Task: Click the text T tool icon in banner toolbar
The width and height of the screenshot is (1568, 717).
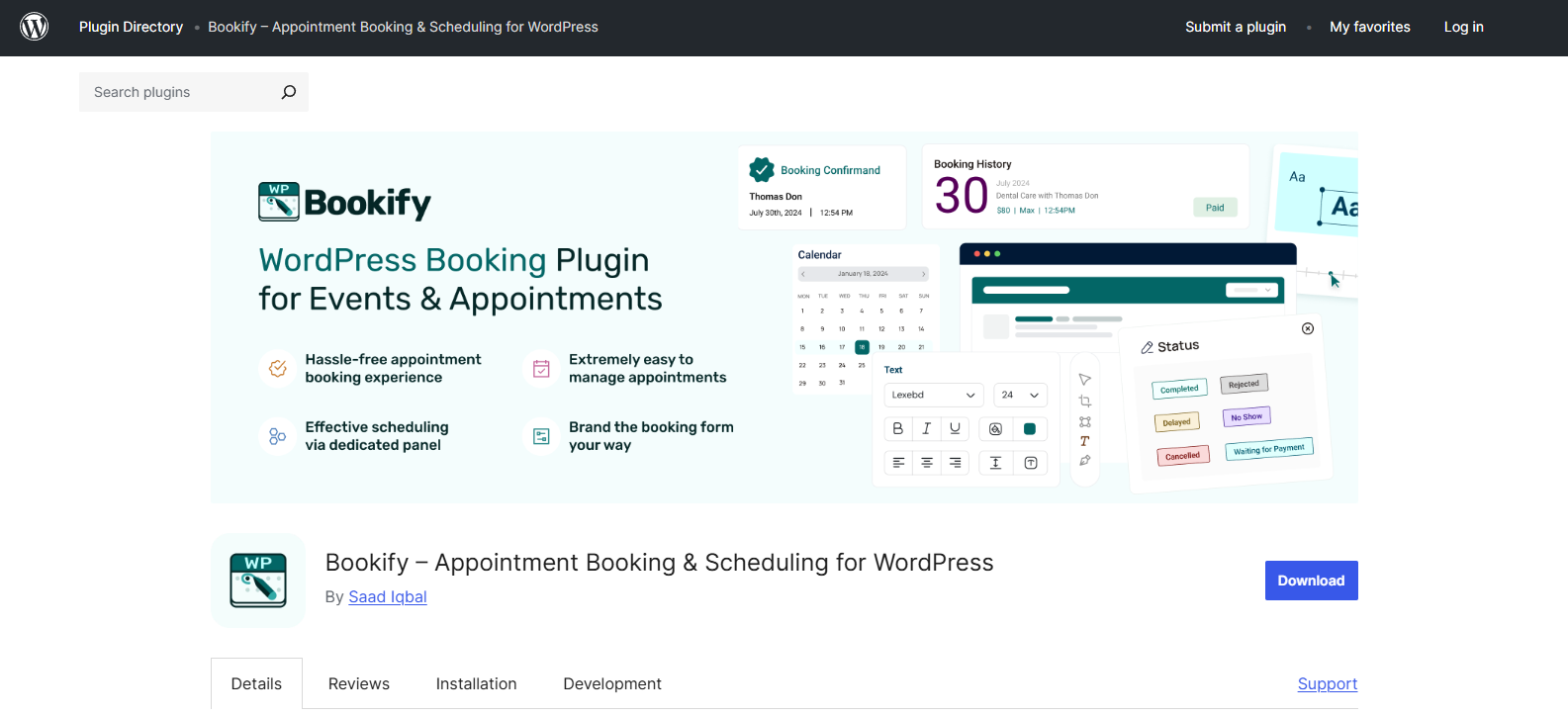Action: point(1085,441)
